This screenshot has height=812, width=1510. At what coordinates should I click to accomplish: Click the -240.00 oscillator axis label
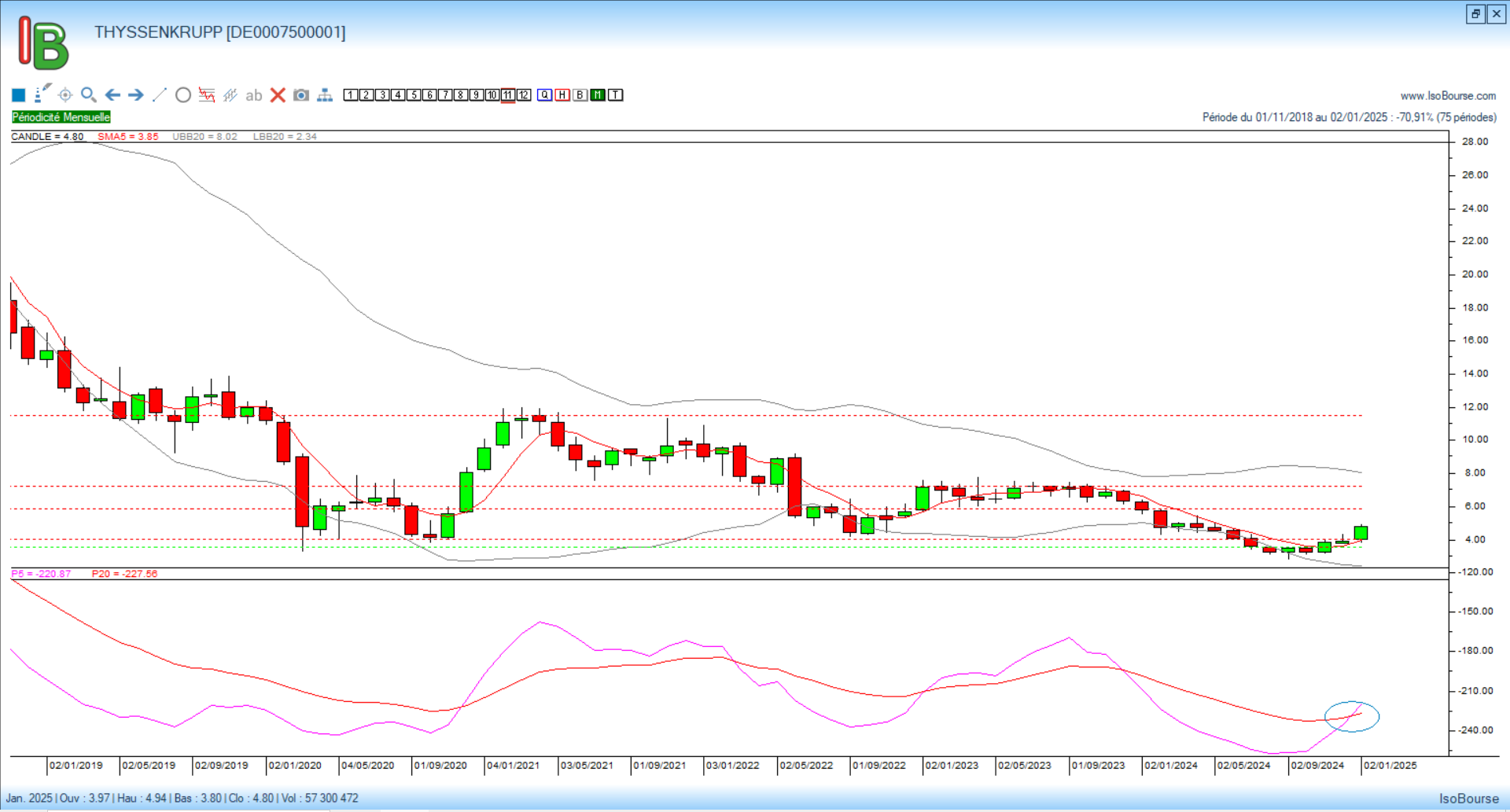click(x=1475, y=729)
